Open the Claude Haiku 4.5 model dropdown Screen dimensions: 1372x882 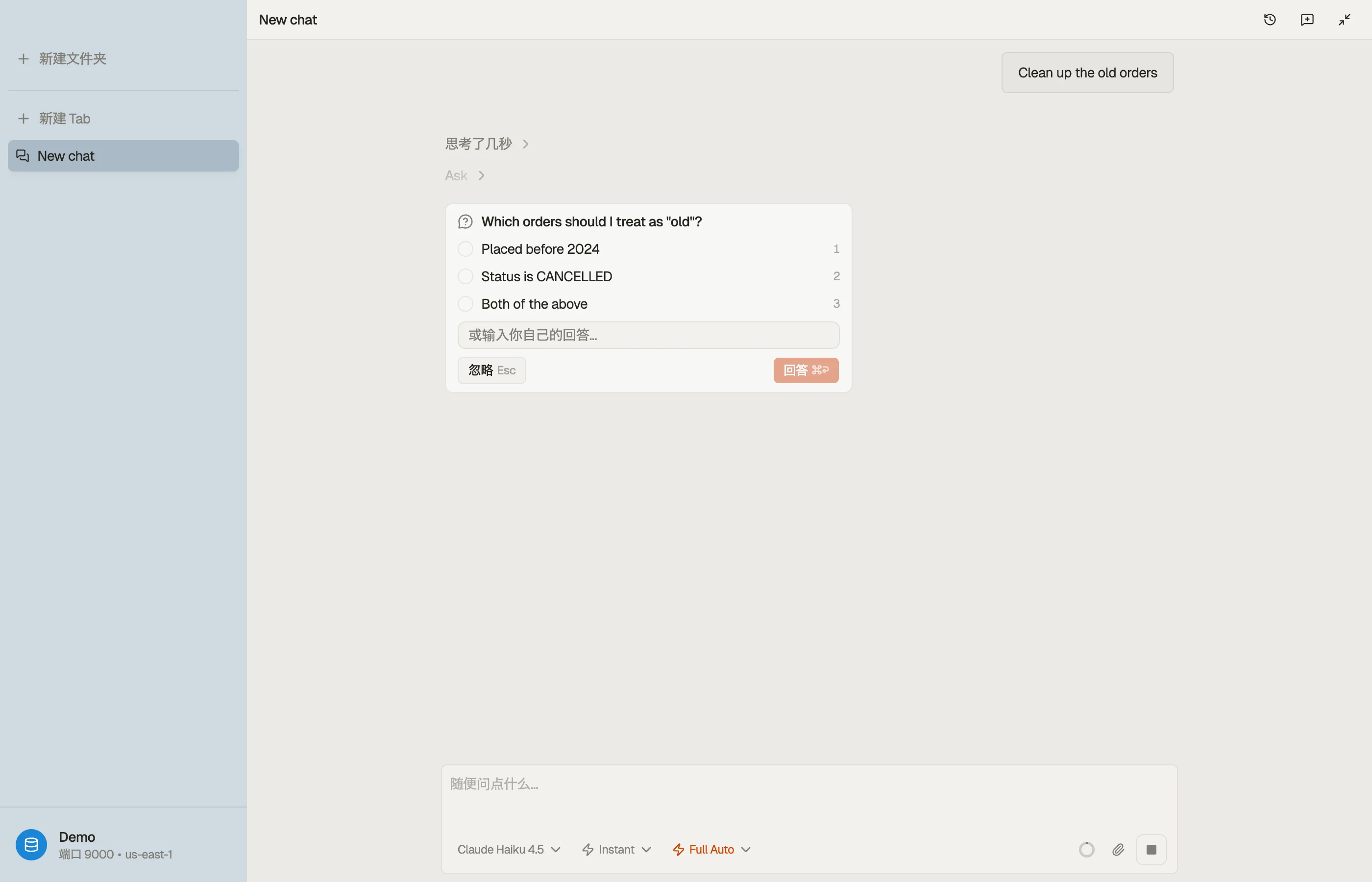[509, 849]
